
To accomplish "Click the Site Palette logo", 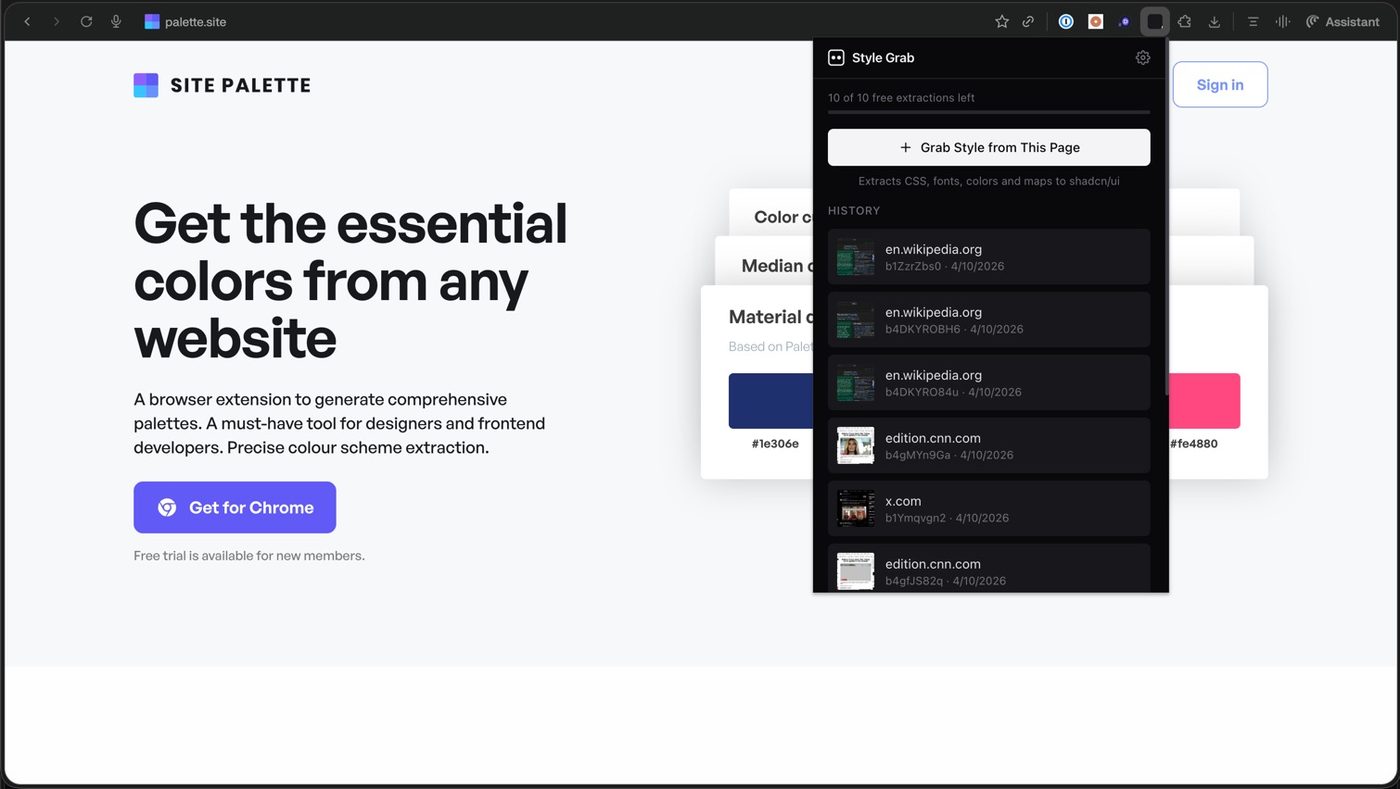I will tap(220, 85).
